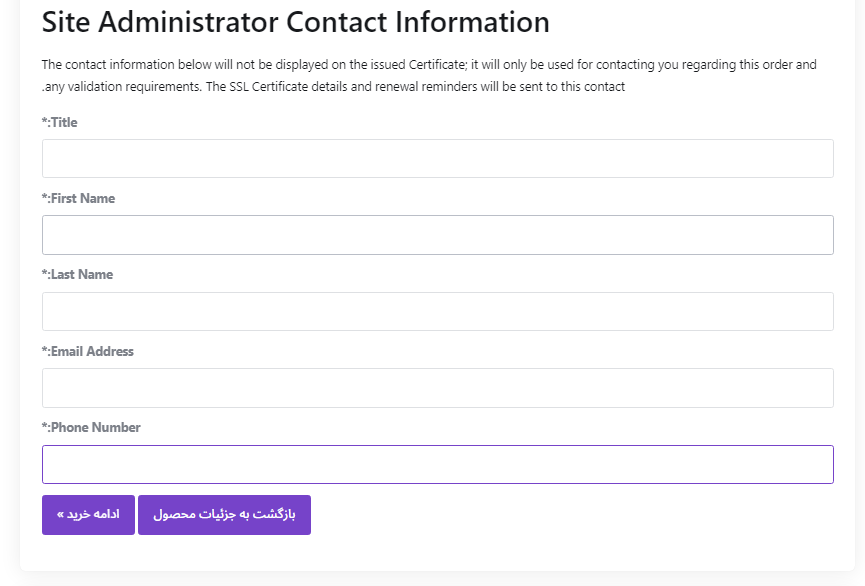This screenshot has width=865, height=586.
Task: Click the highlighted Phone Number field border
Action: 437,446
